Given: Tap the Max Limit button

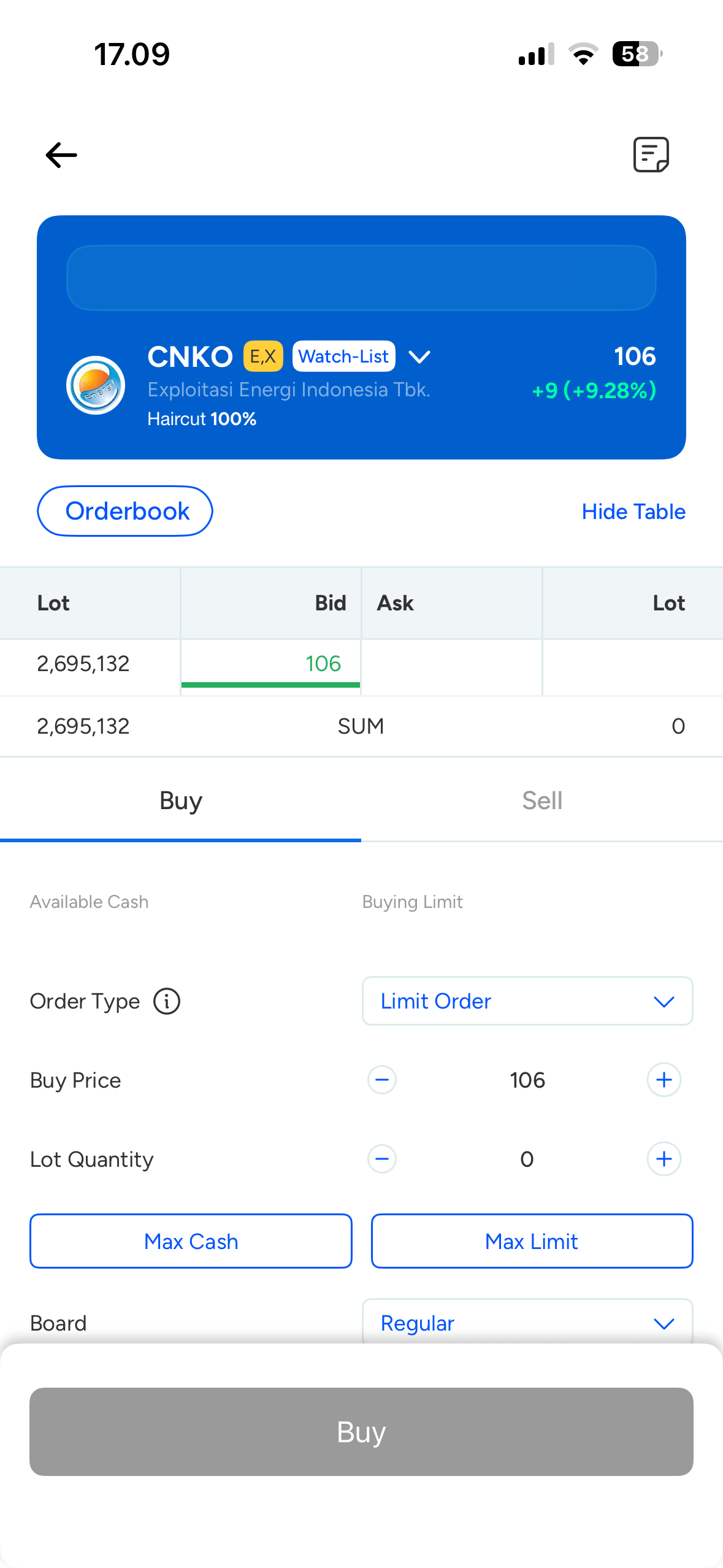Looking at the screenshot, I should pos(532,1241).
